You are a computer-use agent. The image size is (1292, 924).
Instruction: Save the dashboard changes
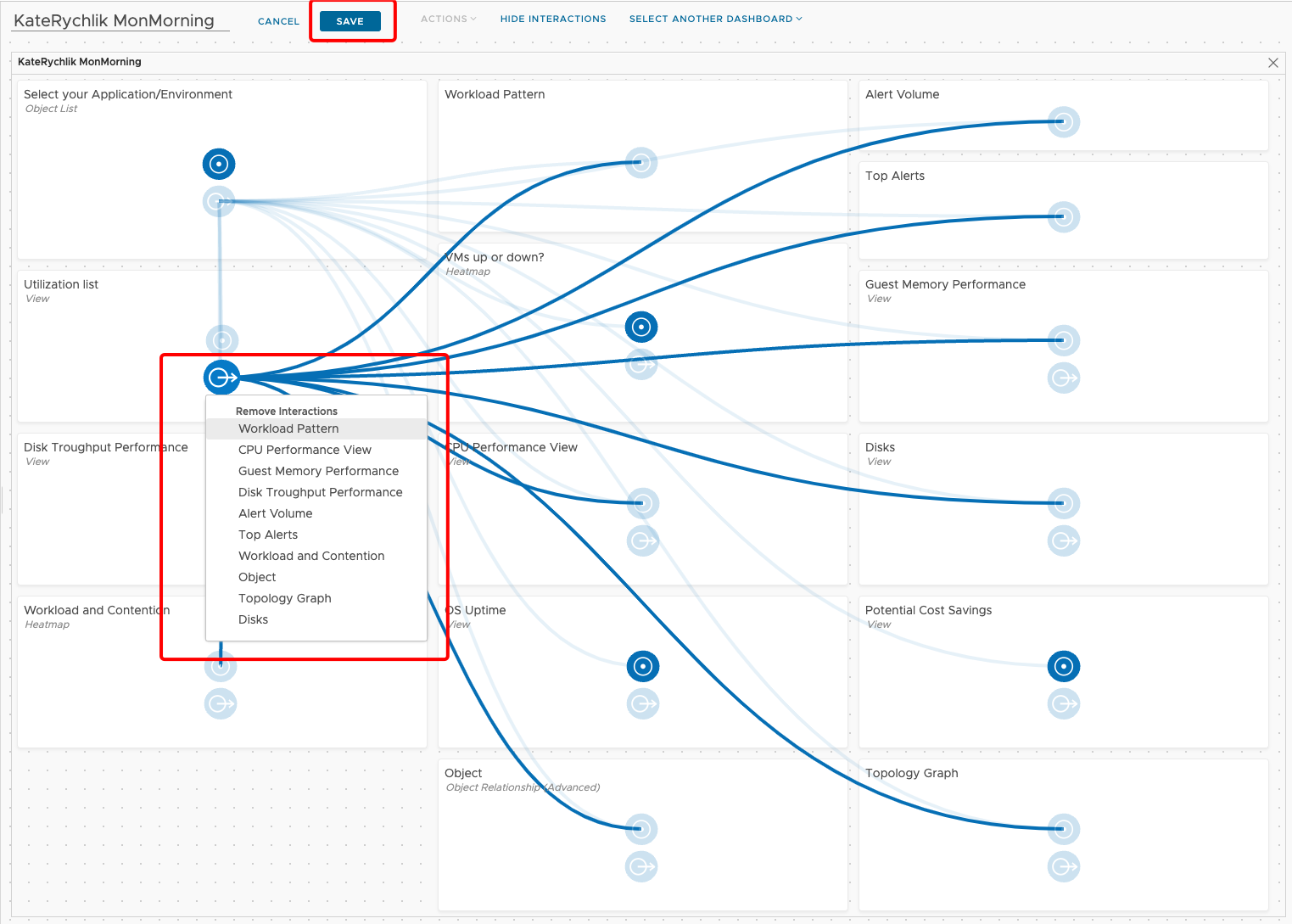pos(351,20)
